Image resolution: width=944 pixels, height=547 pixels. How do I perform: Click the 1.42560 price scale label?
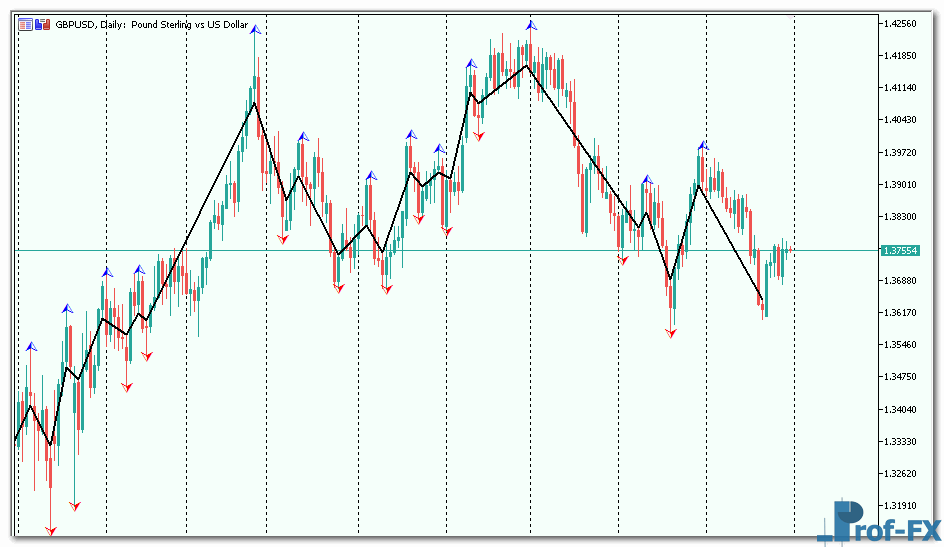click(901, 23)
